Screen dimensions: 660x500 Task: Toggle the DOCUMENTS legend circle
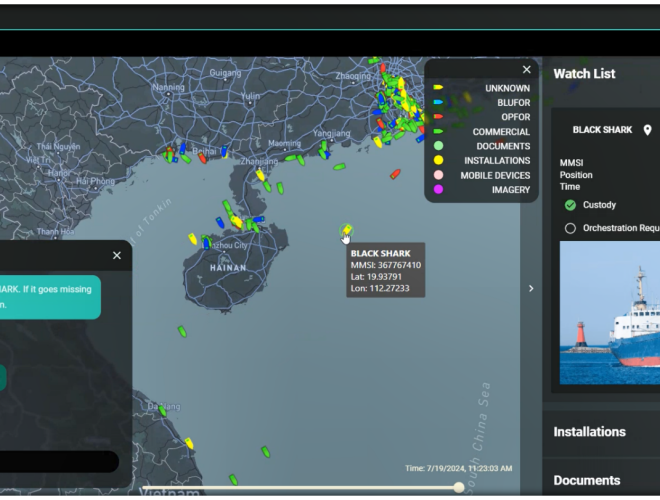(x=438, y=146)
